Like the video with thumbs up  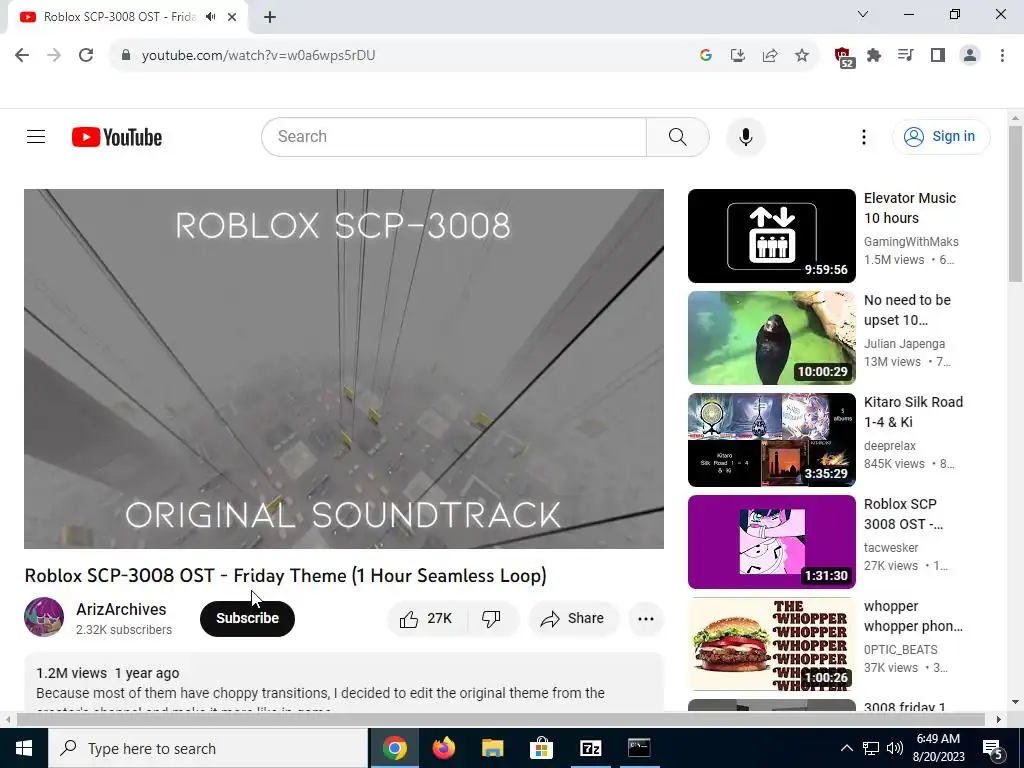click(x=427, y=618)
